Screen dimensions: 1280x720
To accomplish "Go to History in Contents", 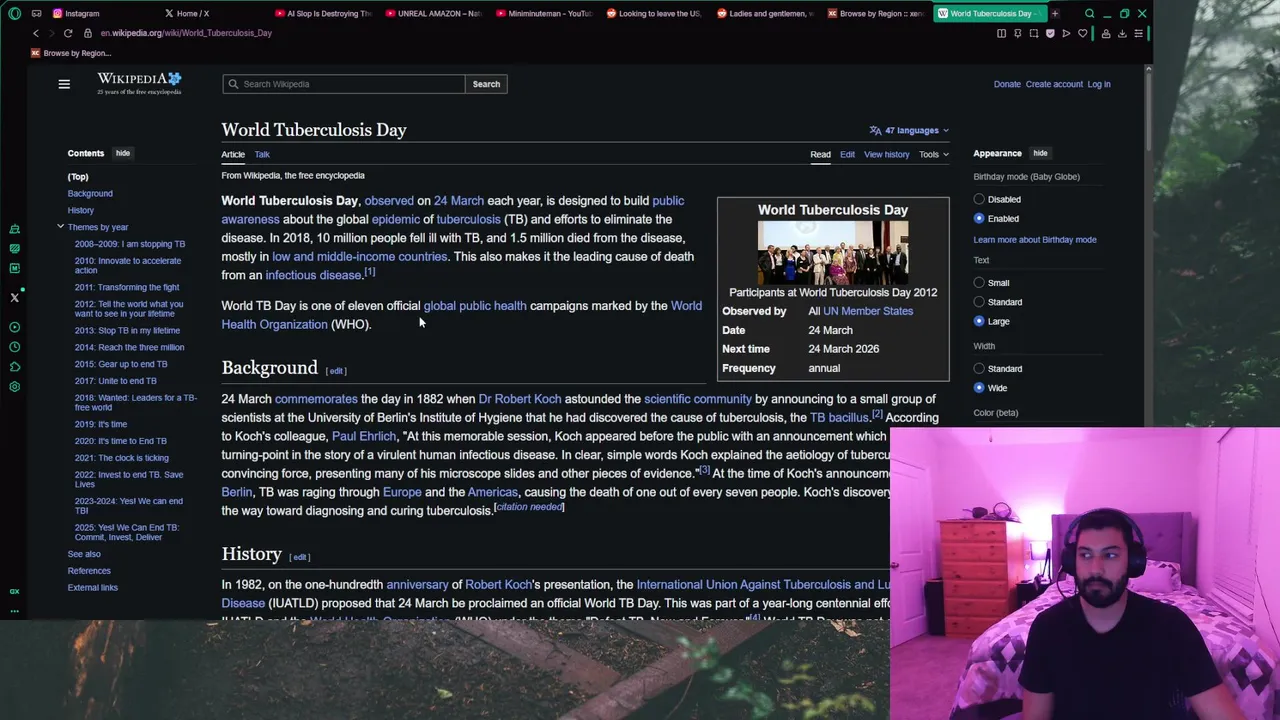I will click(x=81, y=210).
